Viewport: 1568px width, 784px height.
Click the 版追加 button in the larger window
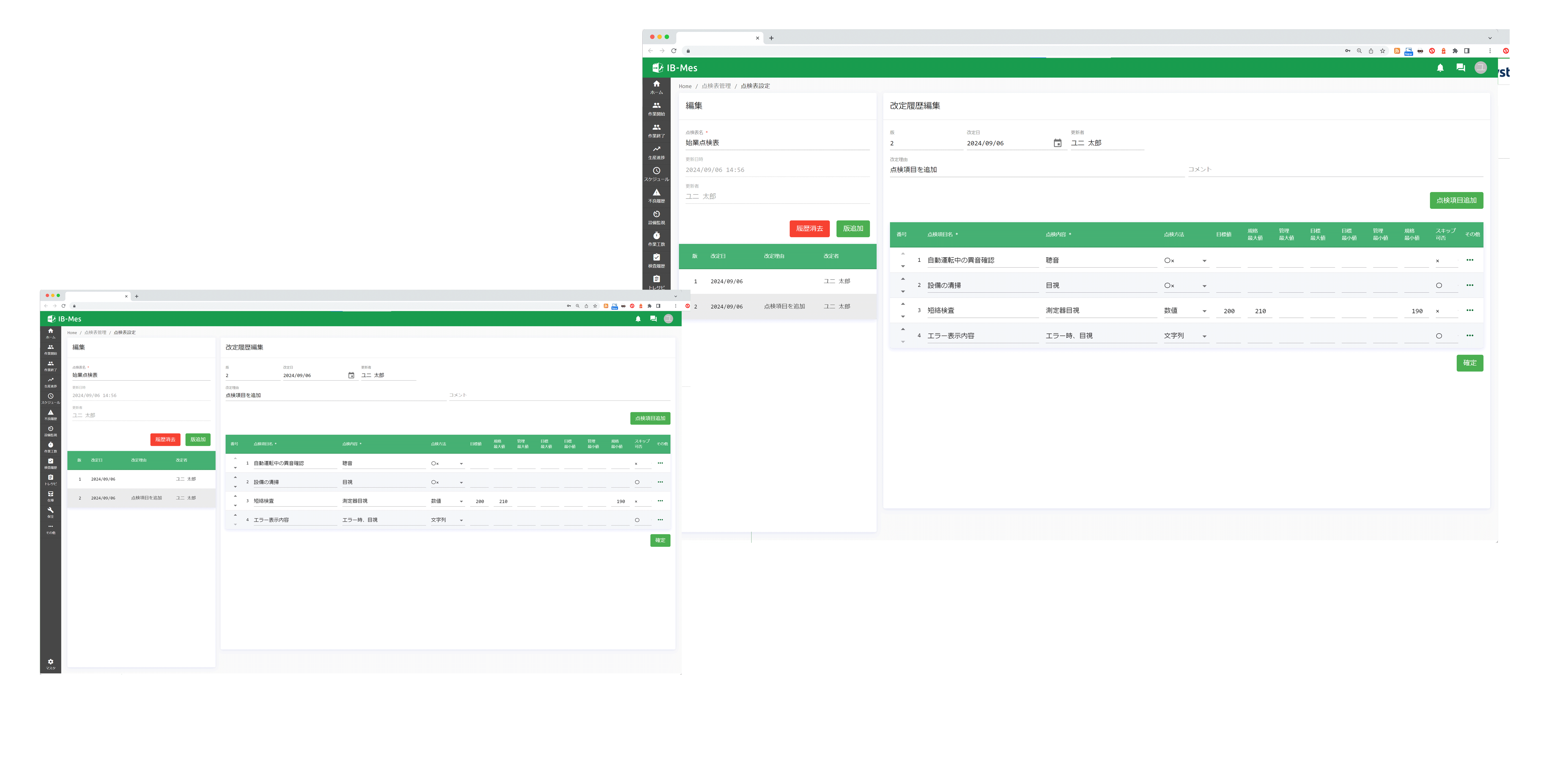[x=853, y=229]
